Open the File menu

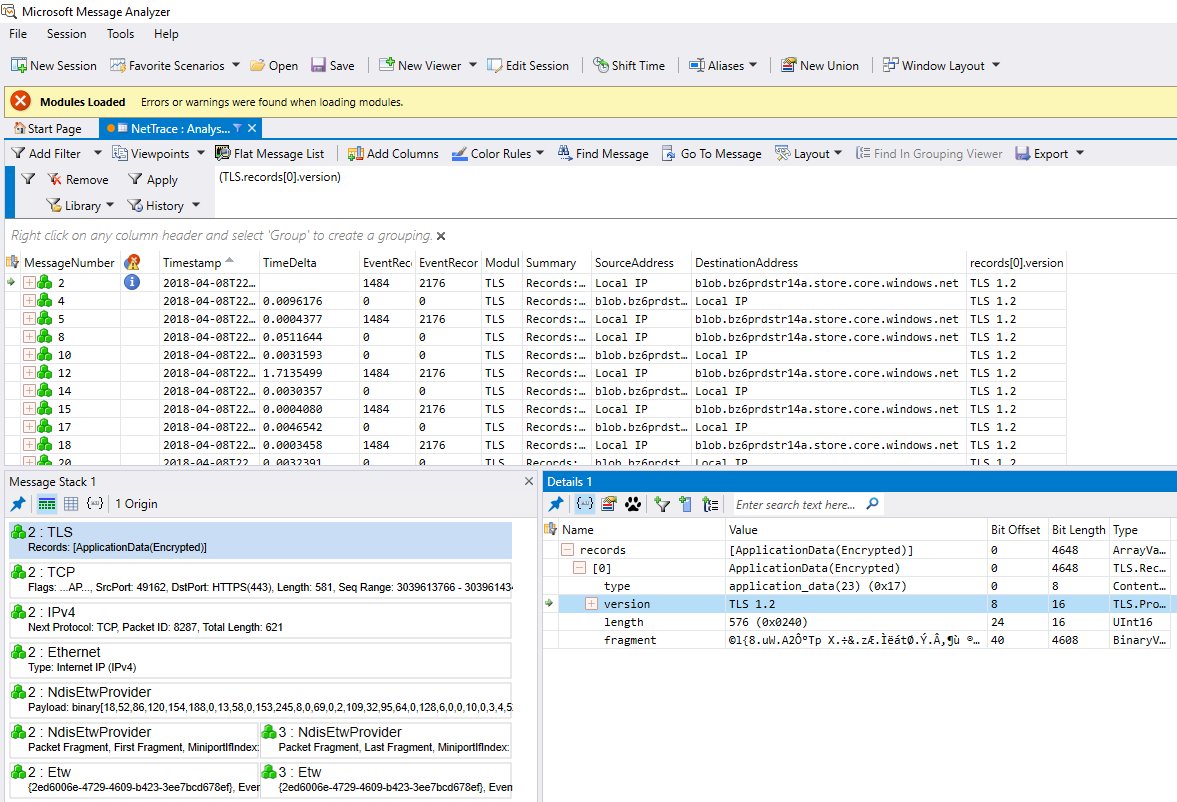(18, 34)
